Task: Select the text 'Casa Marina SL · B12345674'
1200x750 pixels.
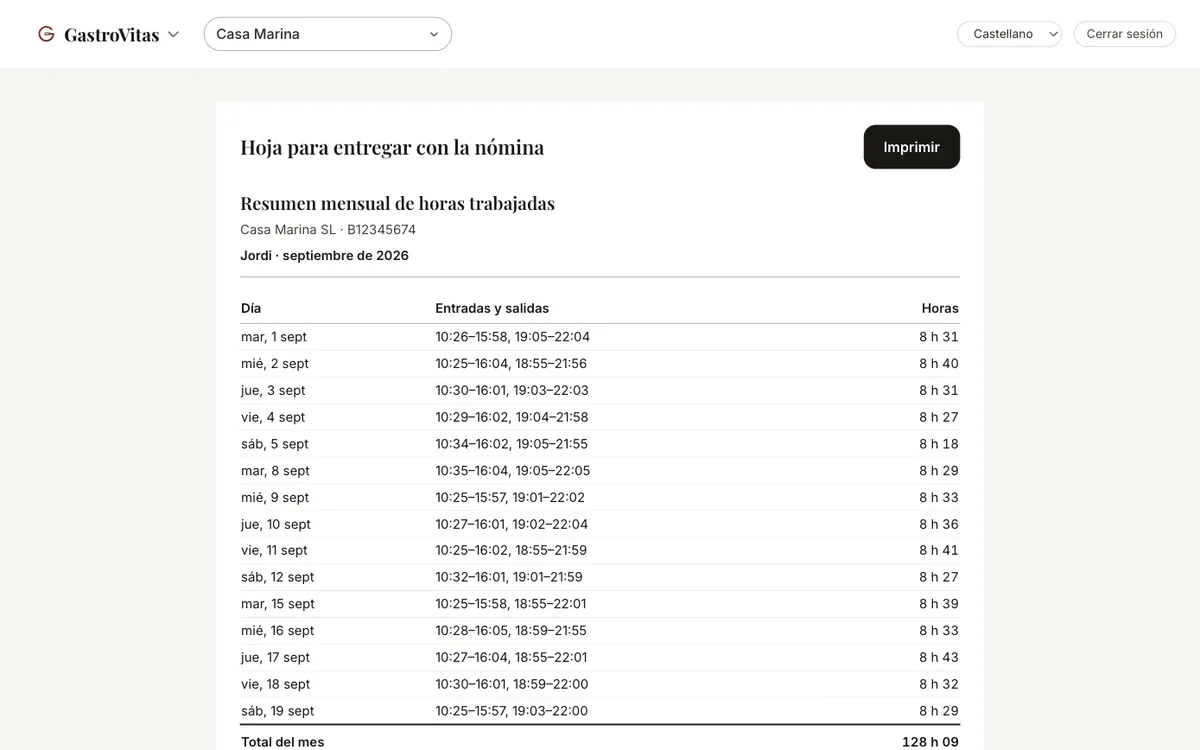Action: click(x=328, y=229)
